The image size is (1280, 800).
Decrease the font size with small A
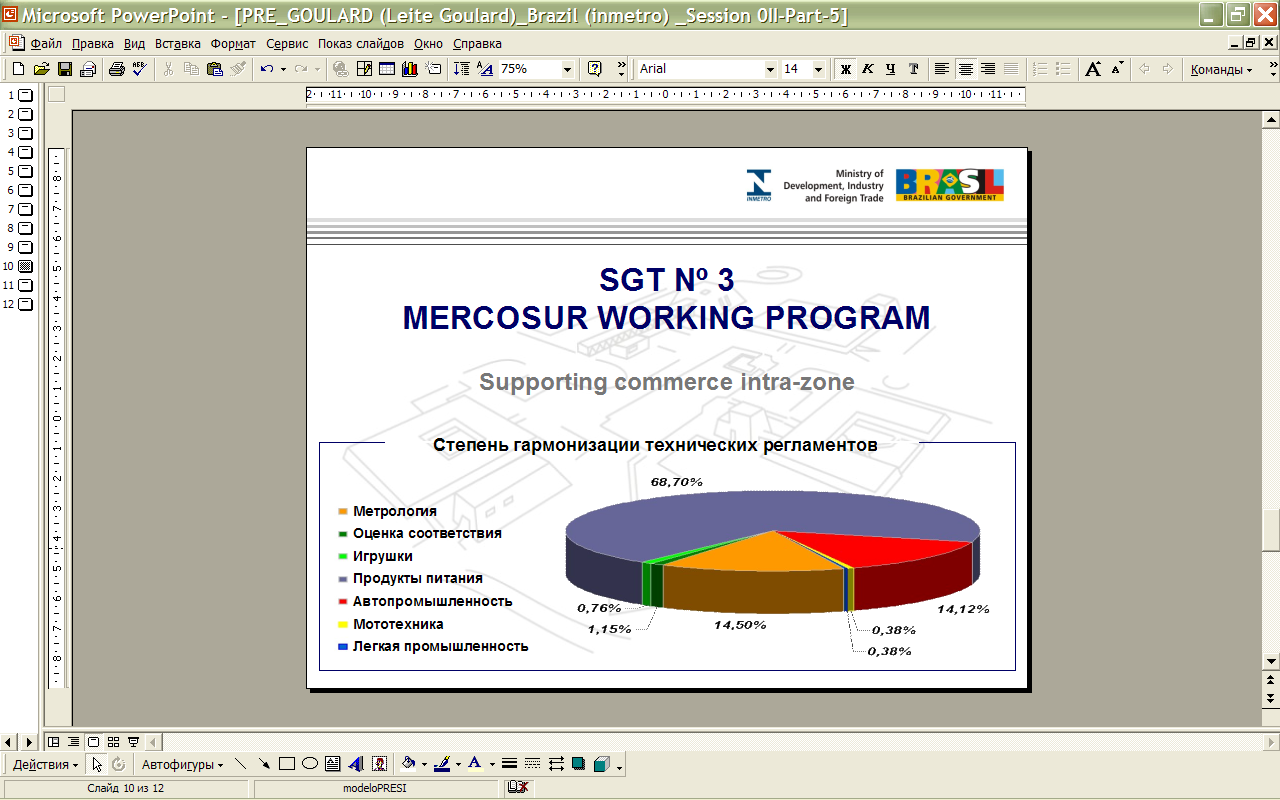tap(1117, 69)
